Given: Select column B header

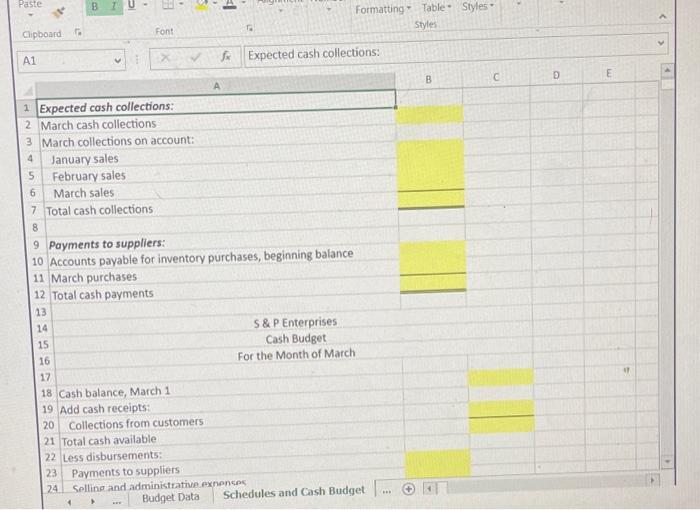Looking at the screenshot, I should coord(429,80).
